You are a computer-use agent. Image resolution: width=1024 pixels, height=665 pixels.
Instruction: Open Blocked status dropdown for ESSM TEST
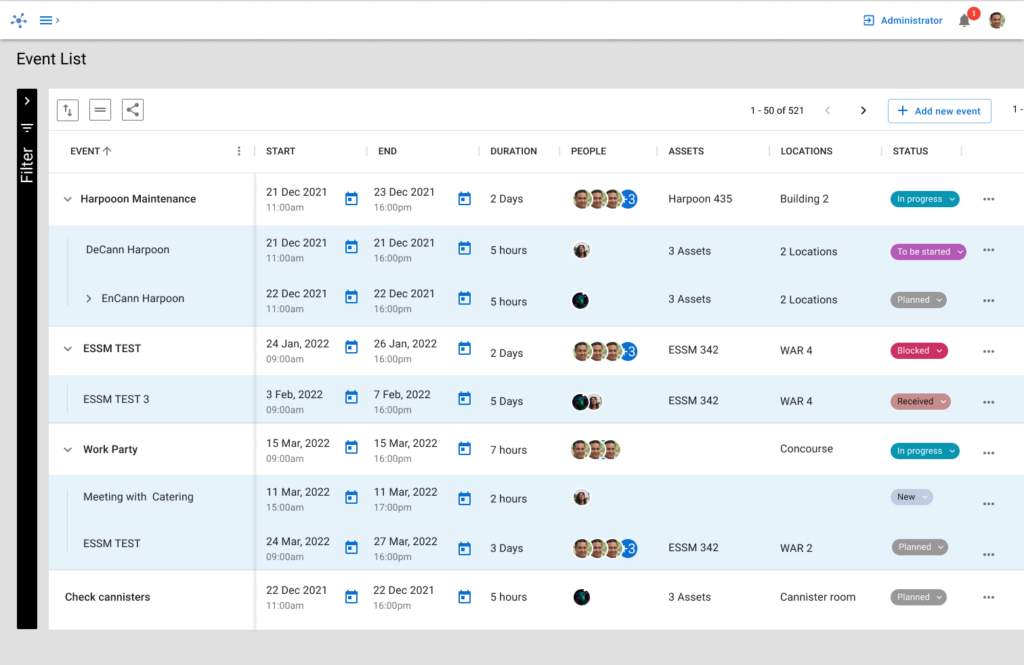pos(919,351)
